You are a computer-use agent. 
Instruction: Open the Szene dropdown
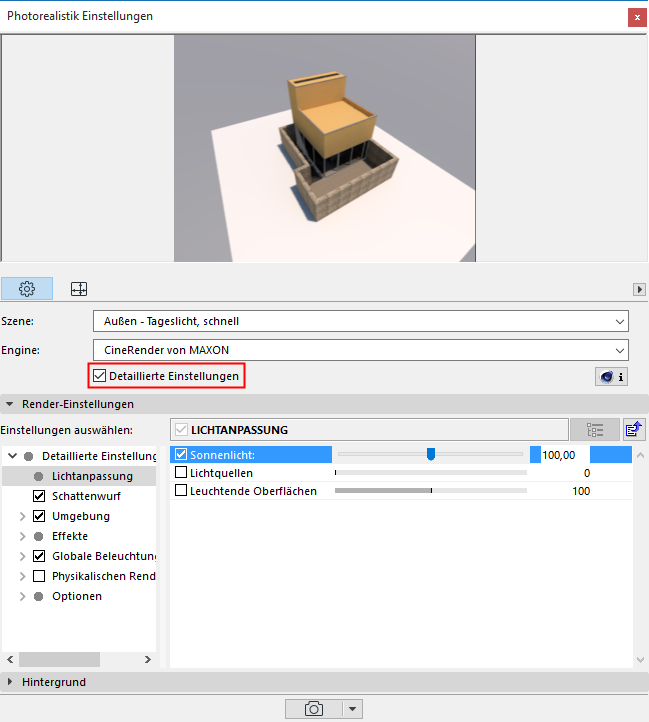tap(361, 321)
